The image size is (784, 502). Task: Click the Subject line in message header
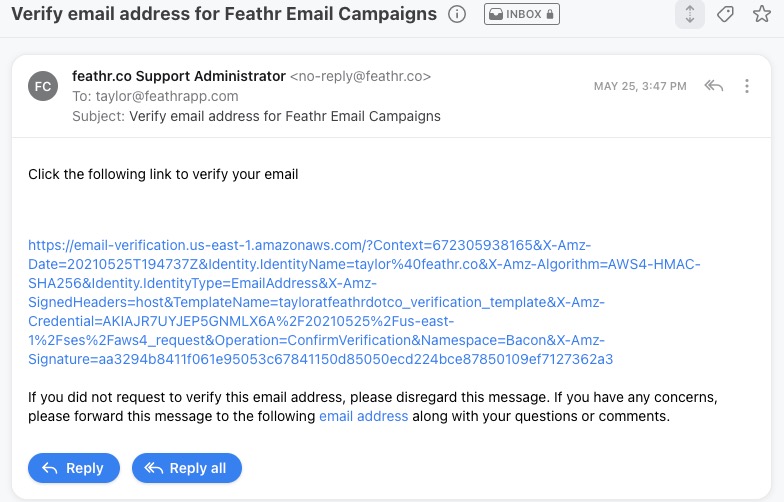click(256, 116)
